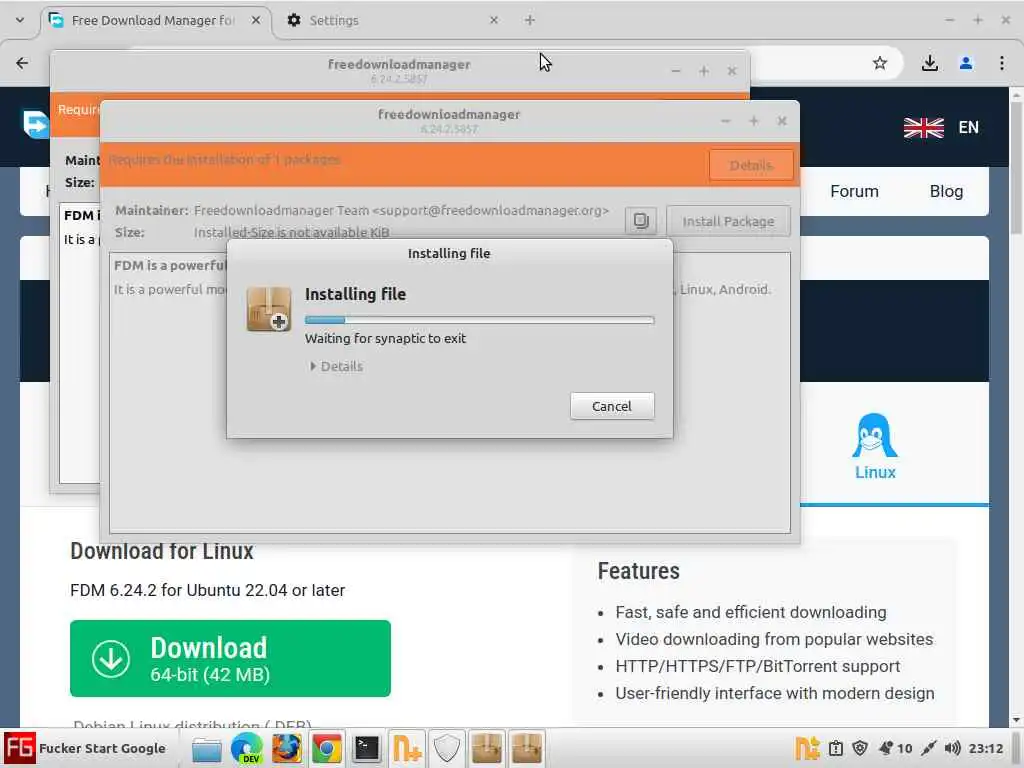
Task: Click the maintainer email text
Action: coord(490,210)
